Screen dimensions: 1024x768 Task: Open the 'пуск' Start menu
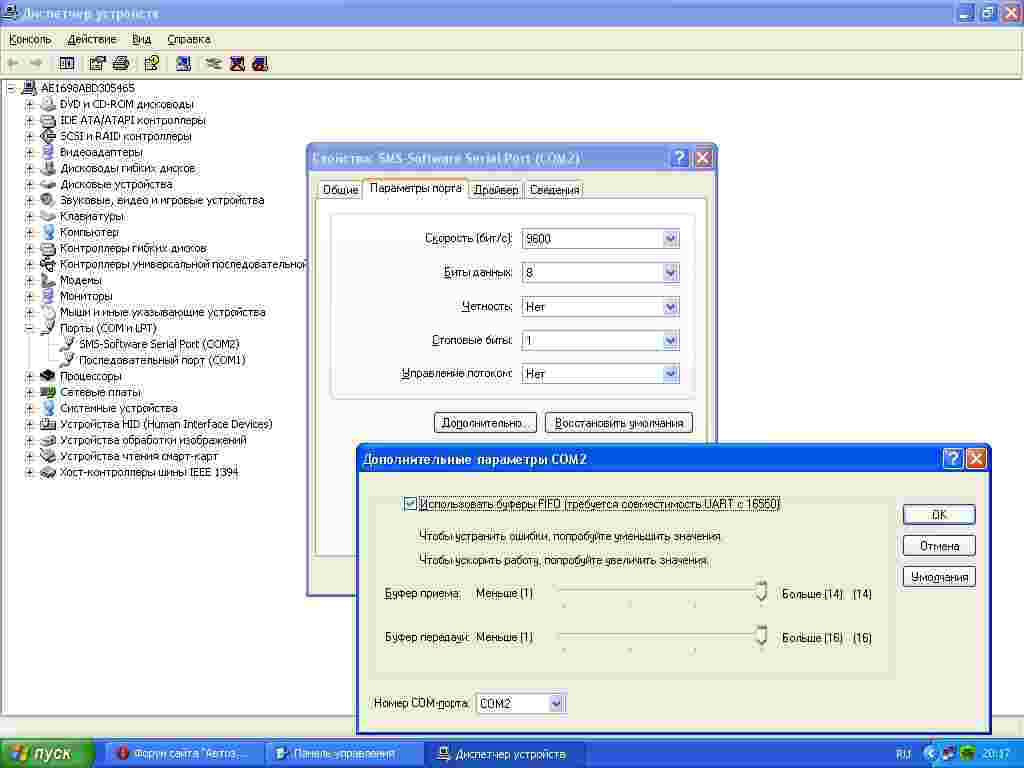point(47,754)
